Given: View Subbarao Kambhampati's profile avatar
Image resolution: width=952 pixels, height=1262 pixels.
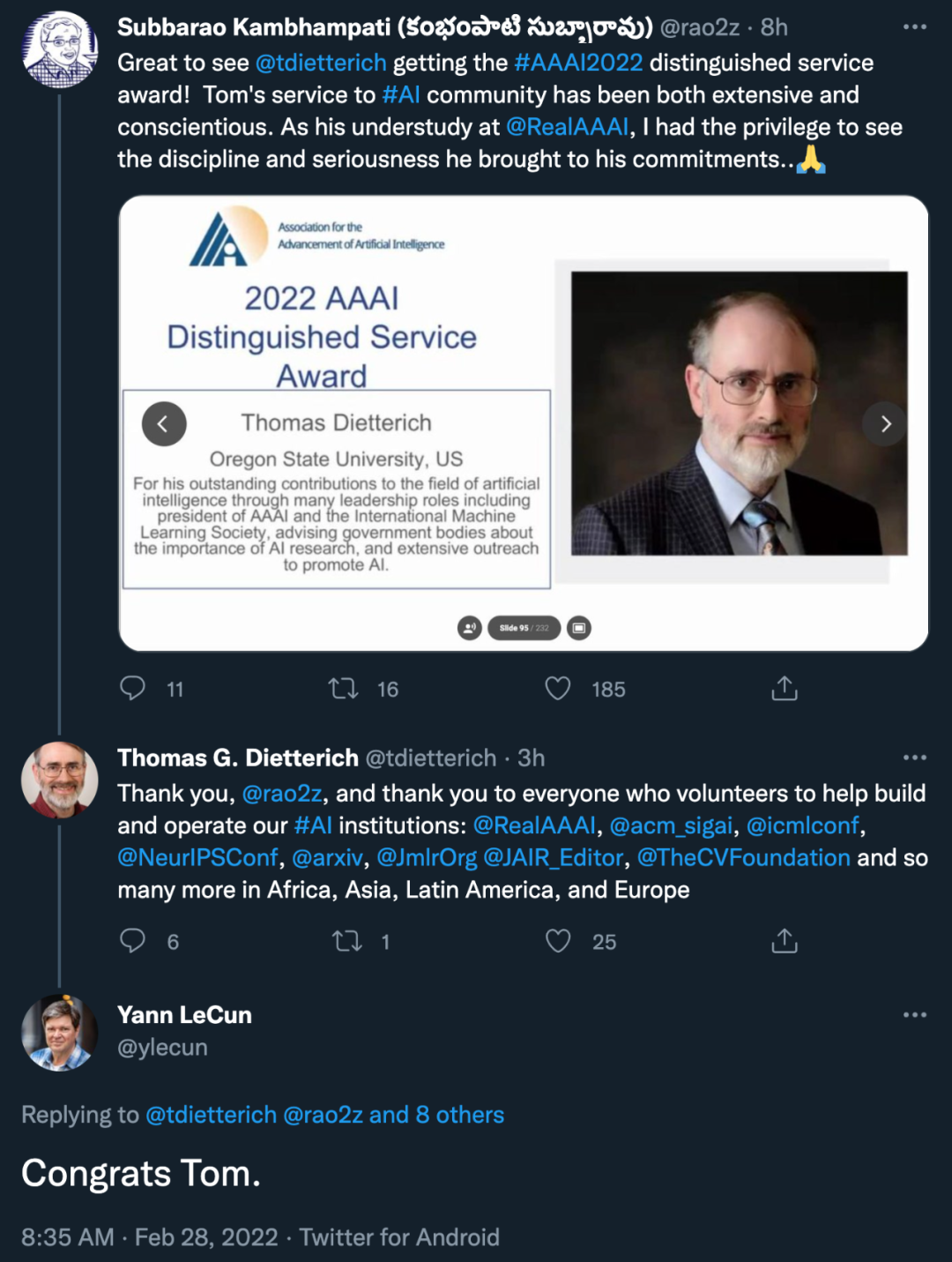Looking at the screenshot, I should [60, 49].
